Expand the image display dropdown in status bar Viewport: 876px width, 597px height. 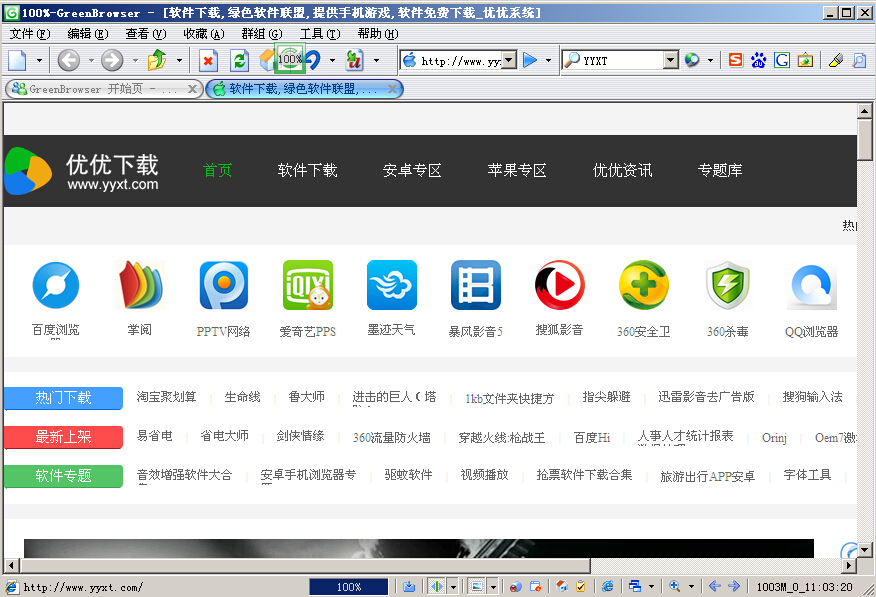click(x=493, y=586)
